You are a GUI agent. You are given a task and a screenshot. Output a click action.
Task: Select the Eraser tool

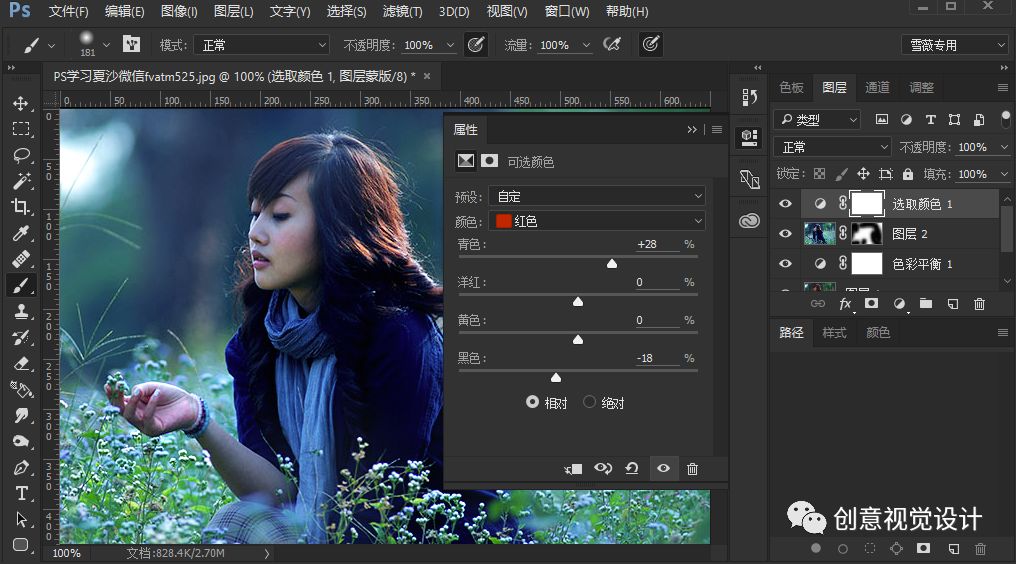click(x=21, y=363)
